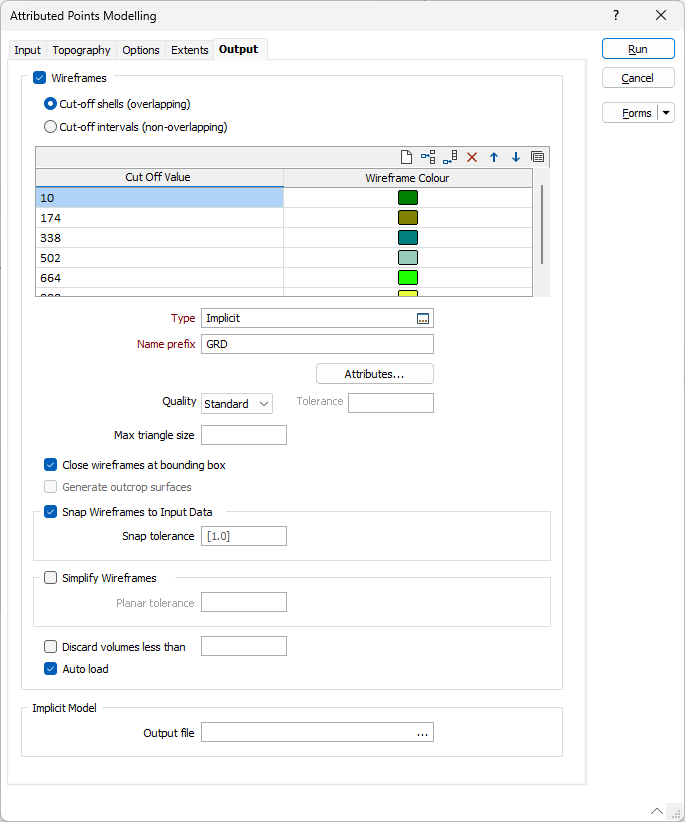685x822 pixels.
Task: Switch to the Extents tab
Action: point(190,50)
